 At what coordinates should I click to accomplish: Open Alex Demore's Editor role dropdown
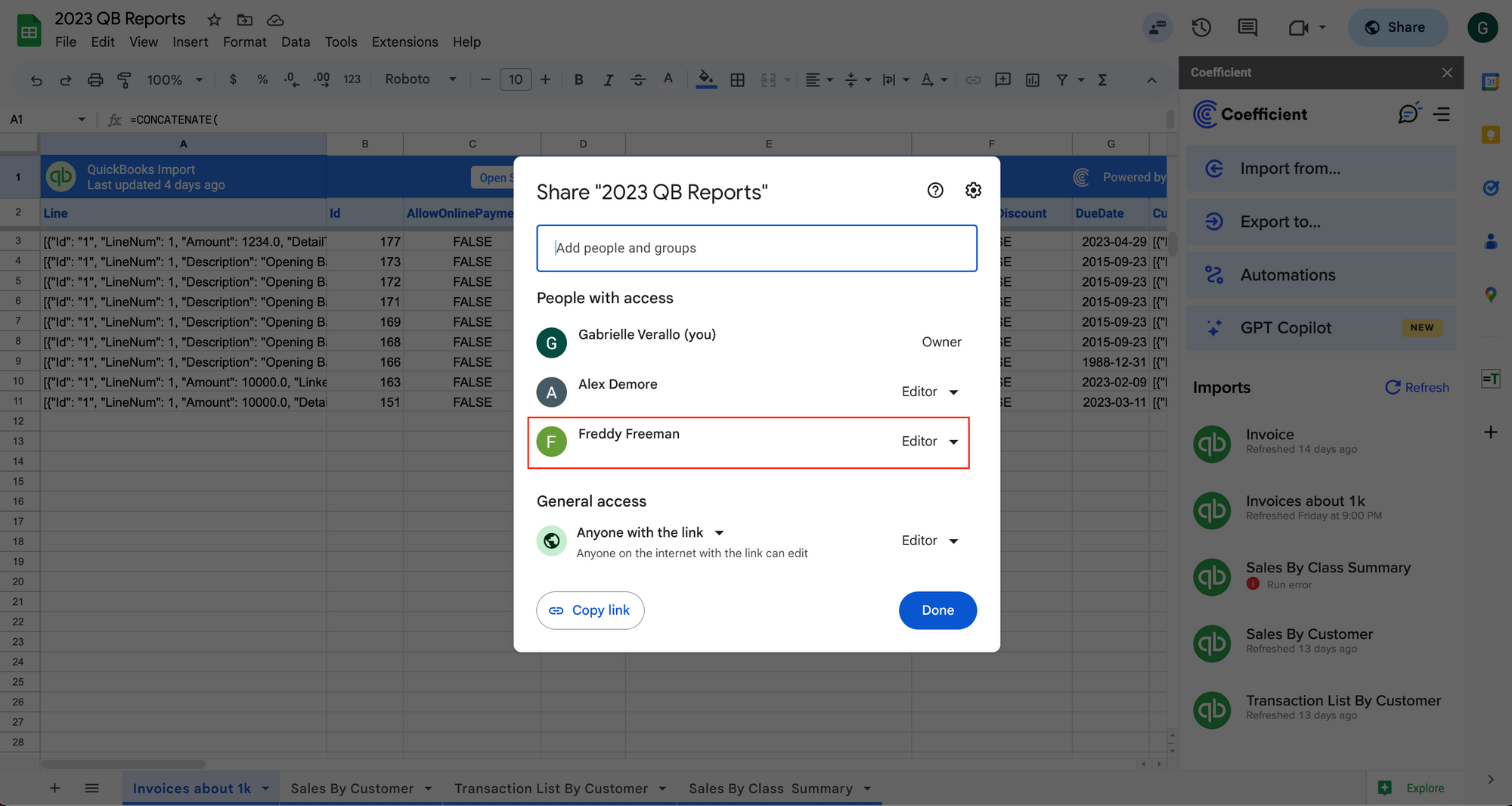click(930, 392)
